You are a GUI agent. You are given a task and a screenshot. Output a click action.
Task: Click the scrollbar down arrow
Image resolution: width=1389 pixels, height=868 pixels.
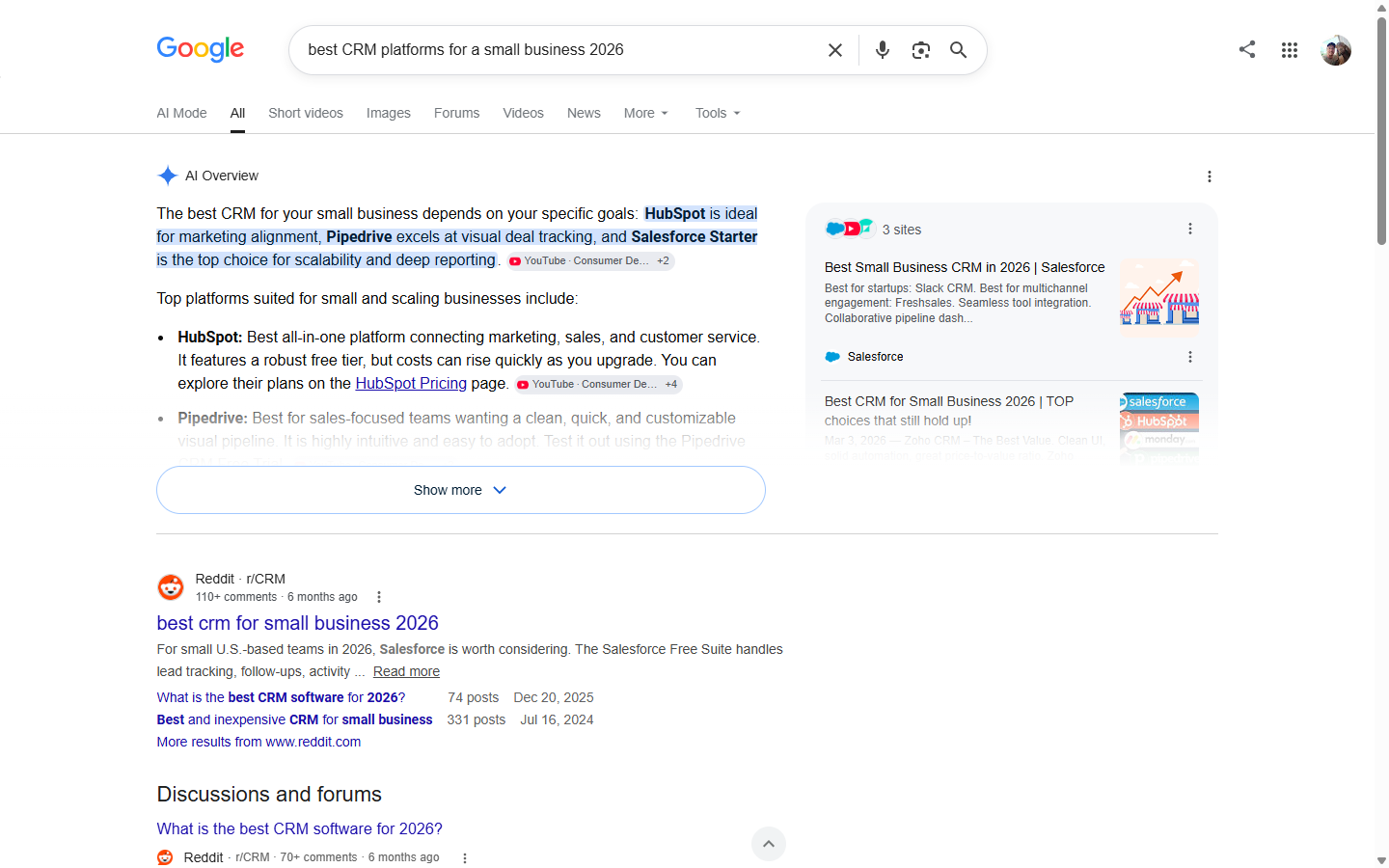[1381, 860]
